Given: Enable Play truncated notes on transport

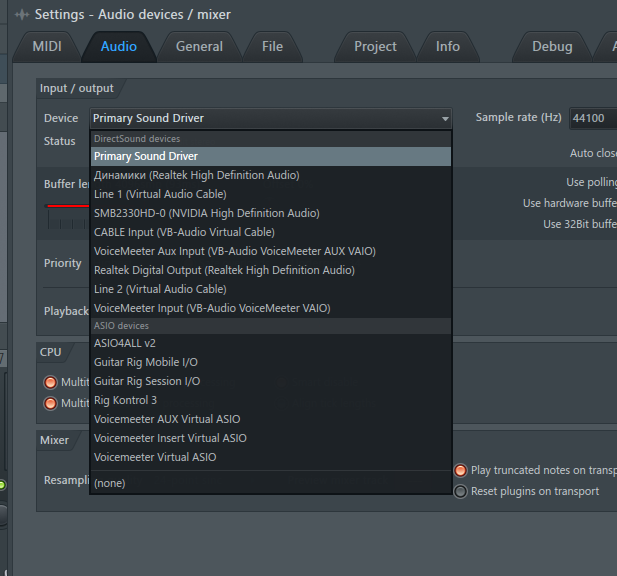Looking at the screenshot, I should [x=461, y=470].
